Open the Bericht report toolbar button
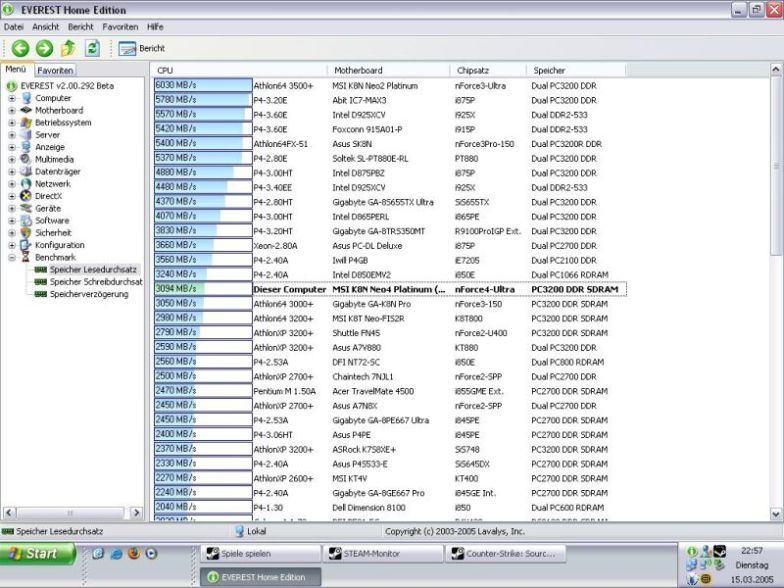The image size is (784, 588). coord(142,48)
